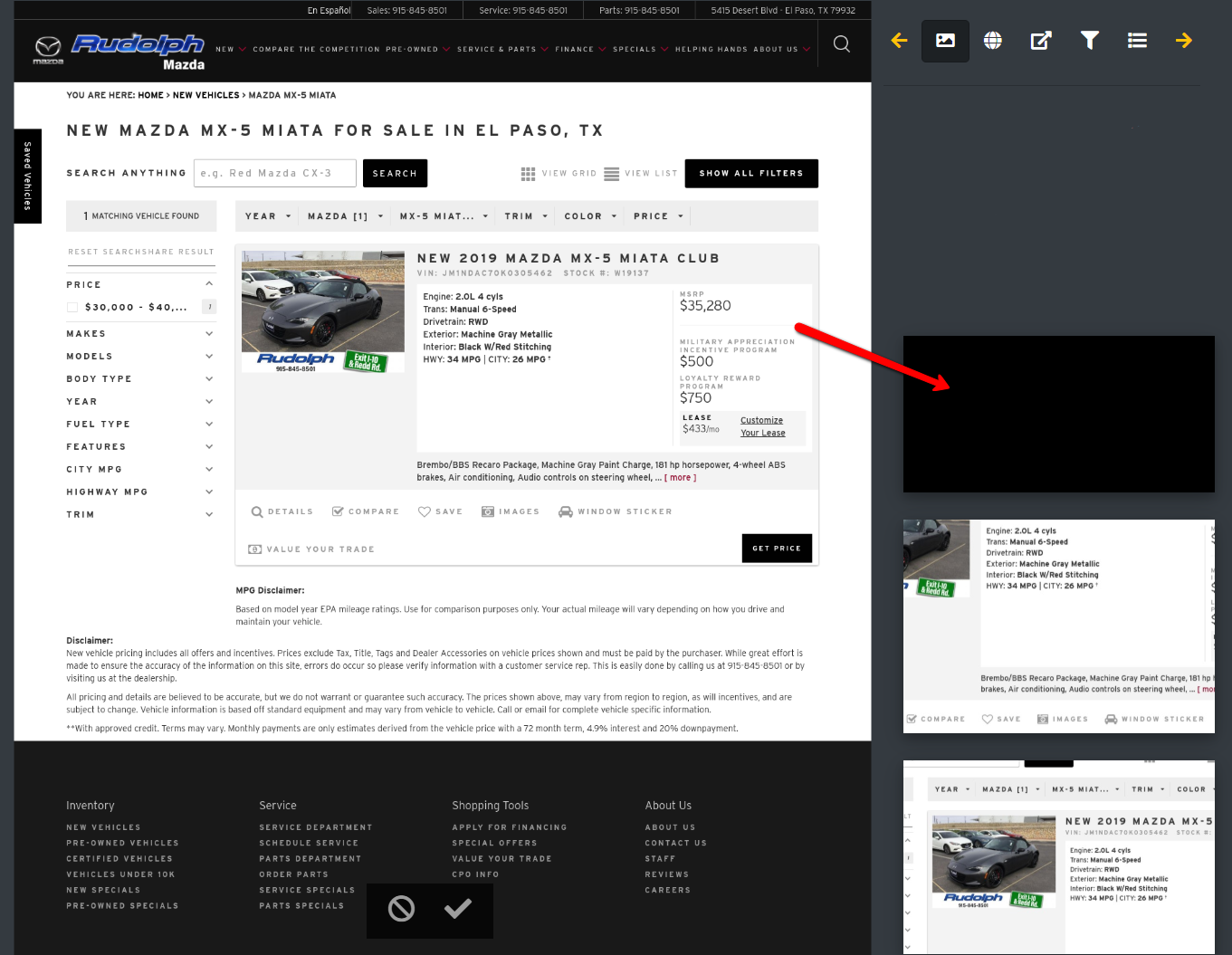This screenshot has height=955, width=1232.
Task: Expand the MAKES filter section
Action: pyautogui.click(x=140, y=333)
